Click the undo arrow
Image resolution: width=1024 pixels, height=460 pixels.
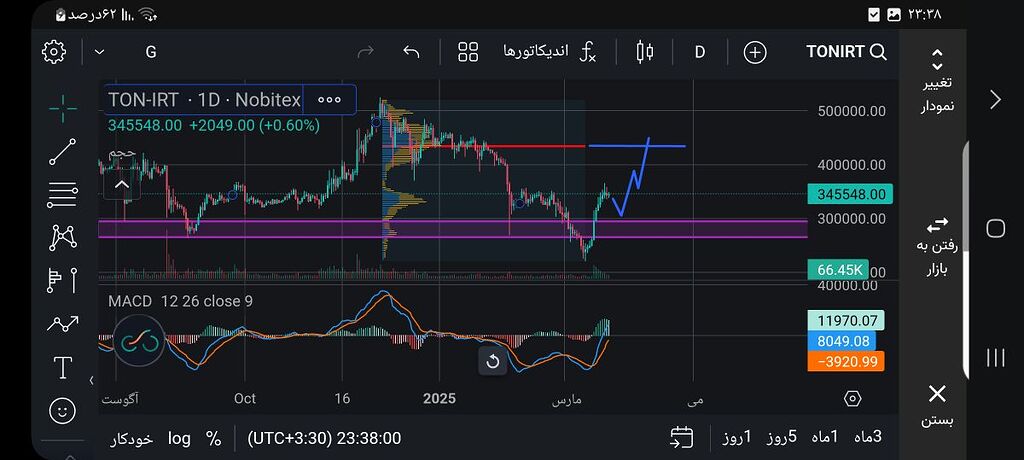click(x=411, y=52)
